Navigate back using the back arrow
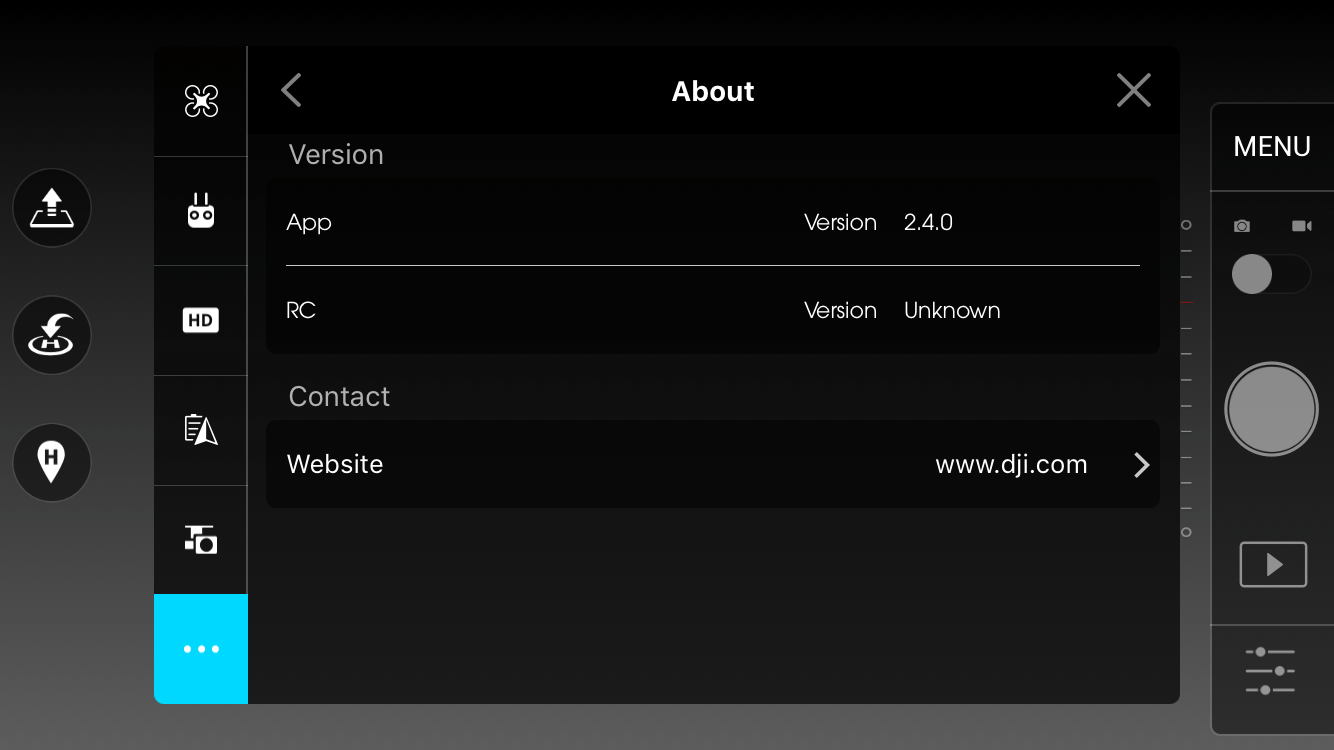The width and height of the screenshot is (1334, 750). coord(291,90)
